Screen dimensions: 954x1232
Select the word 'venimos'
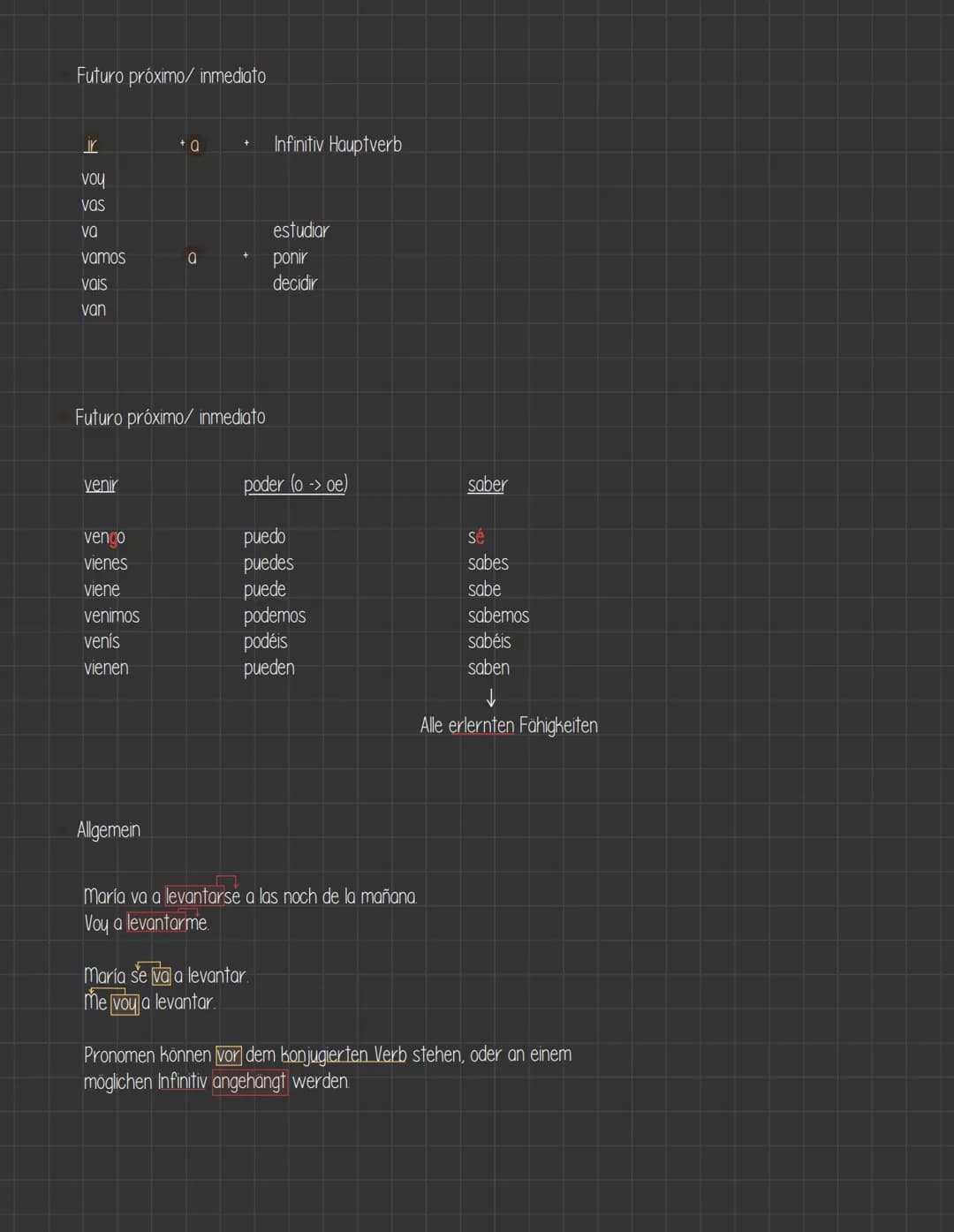coord(111,616)
